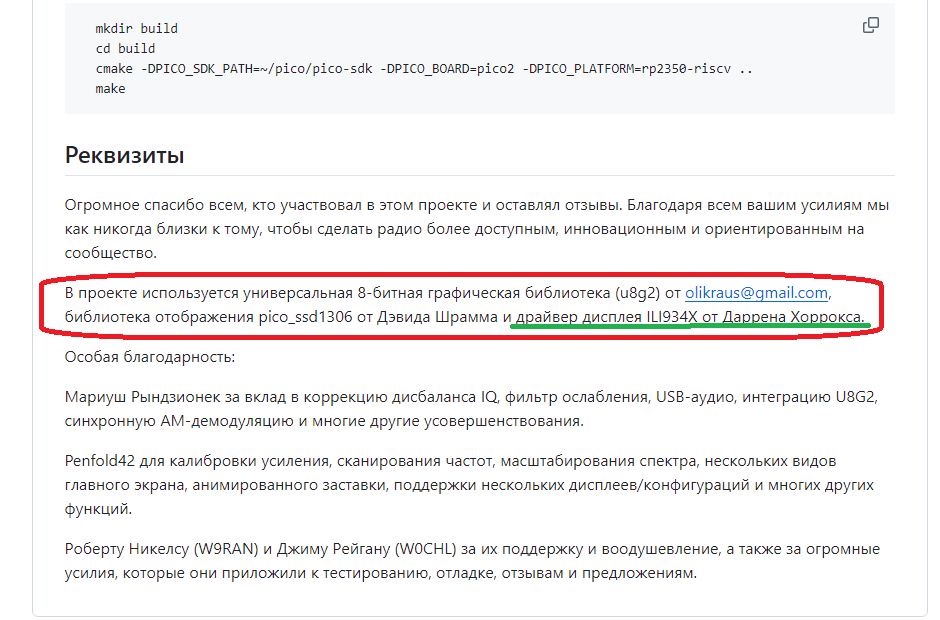The height and width of the screenshot is (620, 940).
Task: Copy the build commands code block
Action: [x=870, y=26]
